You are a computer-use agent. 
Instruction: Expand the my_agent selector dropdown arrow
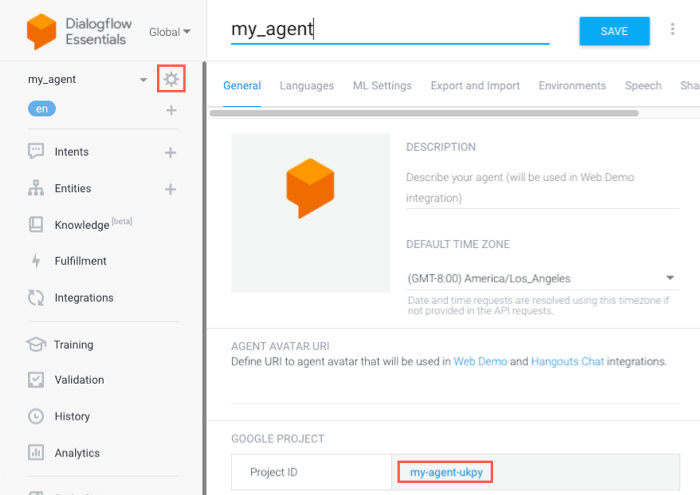pos(143,80)
